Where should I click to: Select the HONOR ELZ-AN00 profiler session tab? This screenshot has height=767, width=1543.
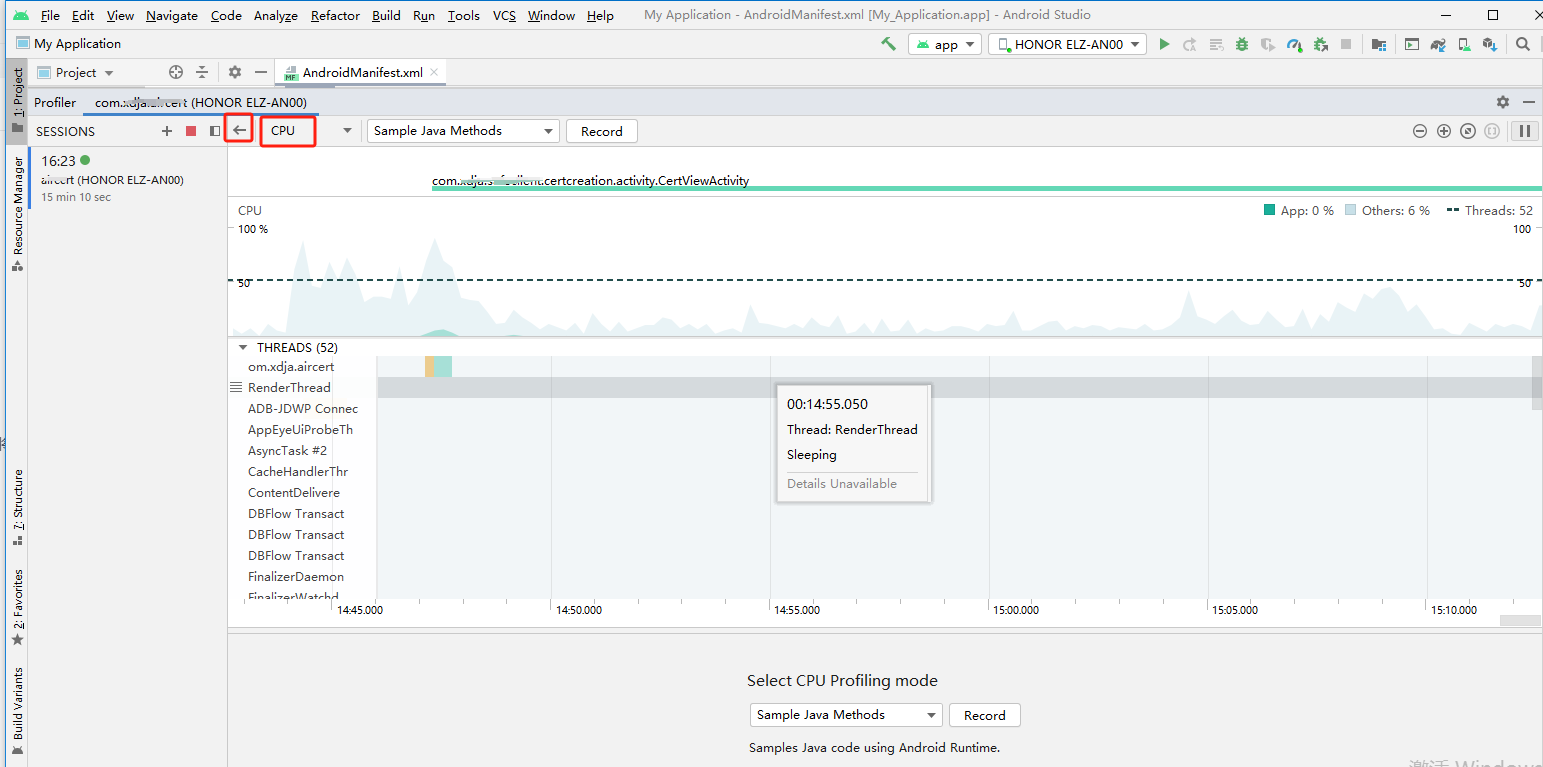point(200,102)
